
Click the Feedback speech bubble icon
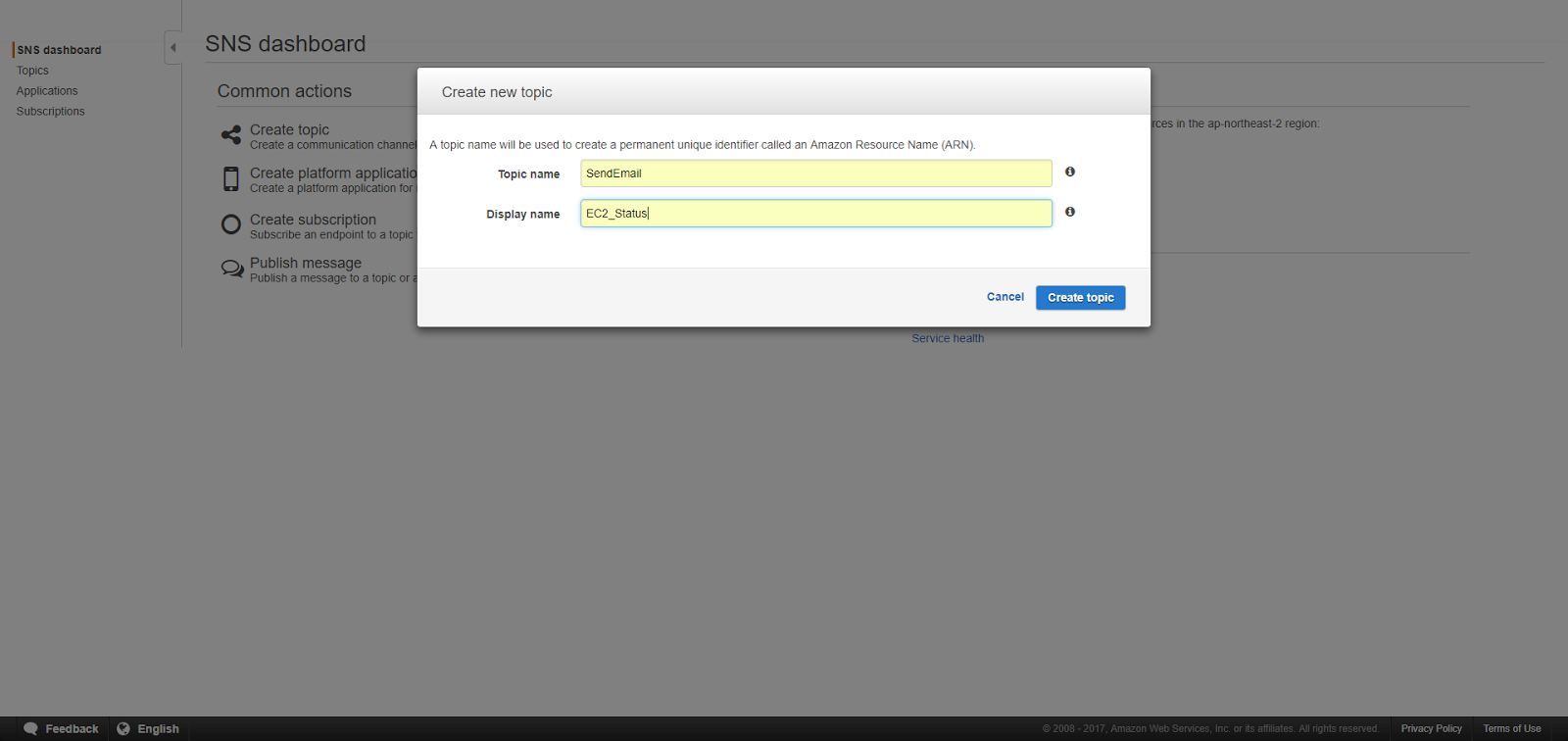pos(30,728)
